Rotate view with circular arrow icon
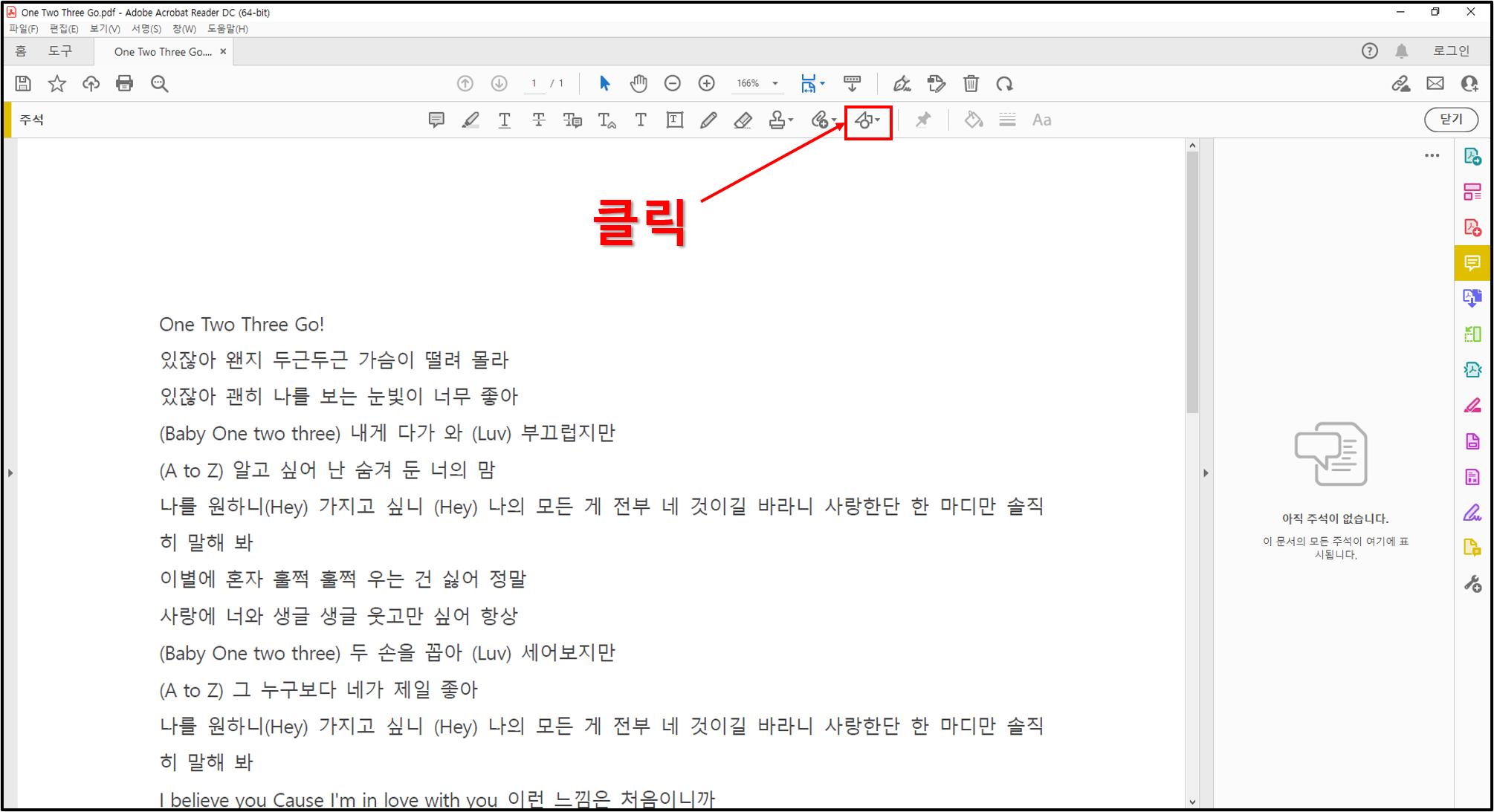 click(1005, 84)
